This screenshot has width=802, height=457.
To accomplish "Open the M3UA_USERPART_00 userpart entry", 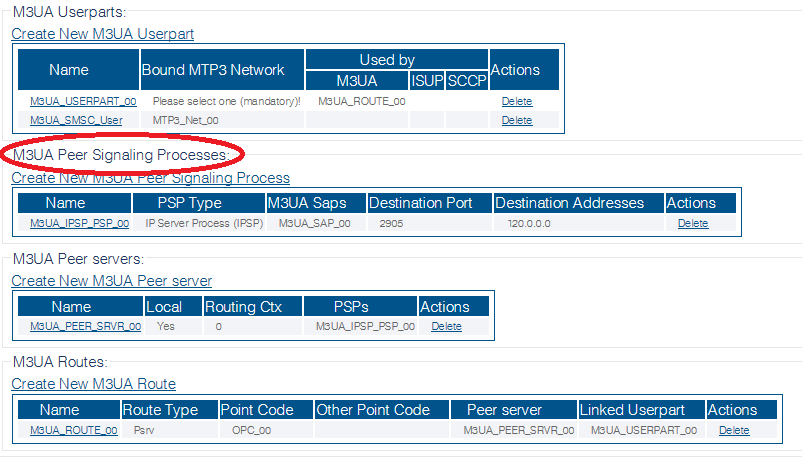I will click(83, 101).
